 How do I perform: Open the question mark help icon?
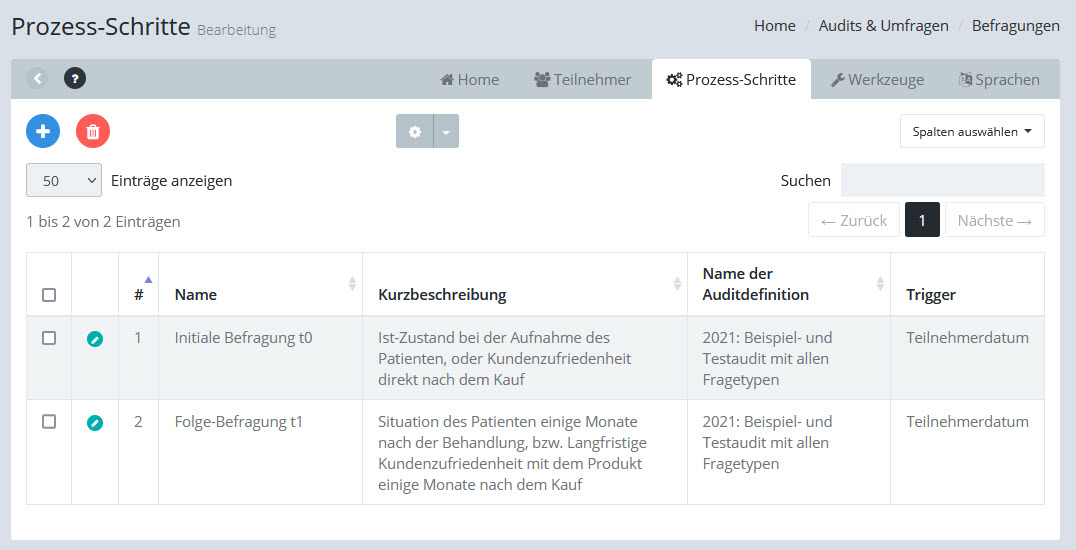75,78
